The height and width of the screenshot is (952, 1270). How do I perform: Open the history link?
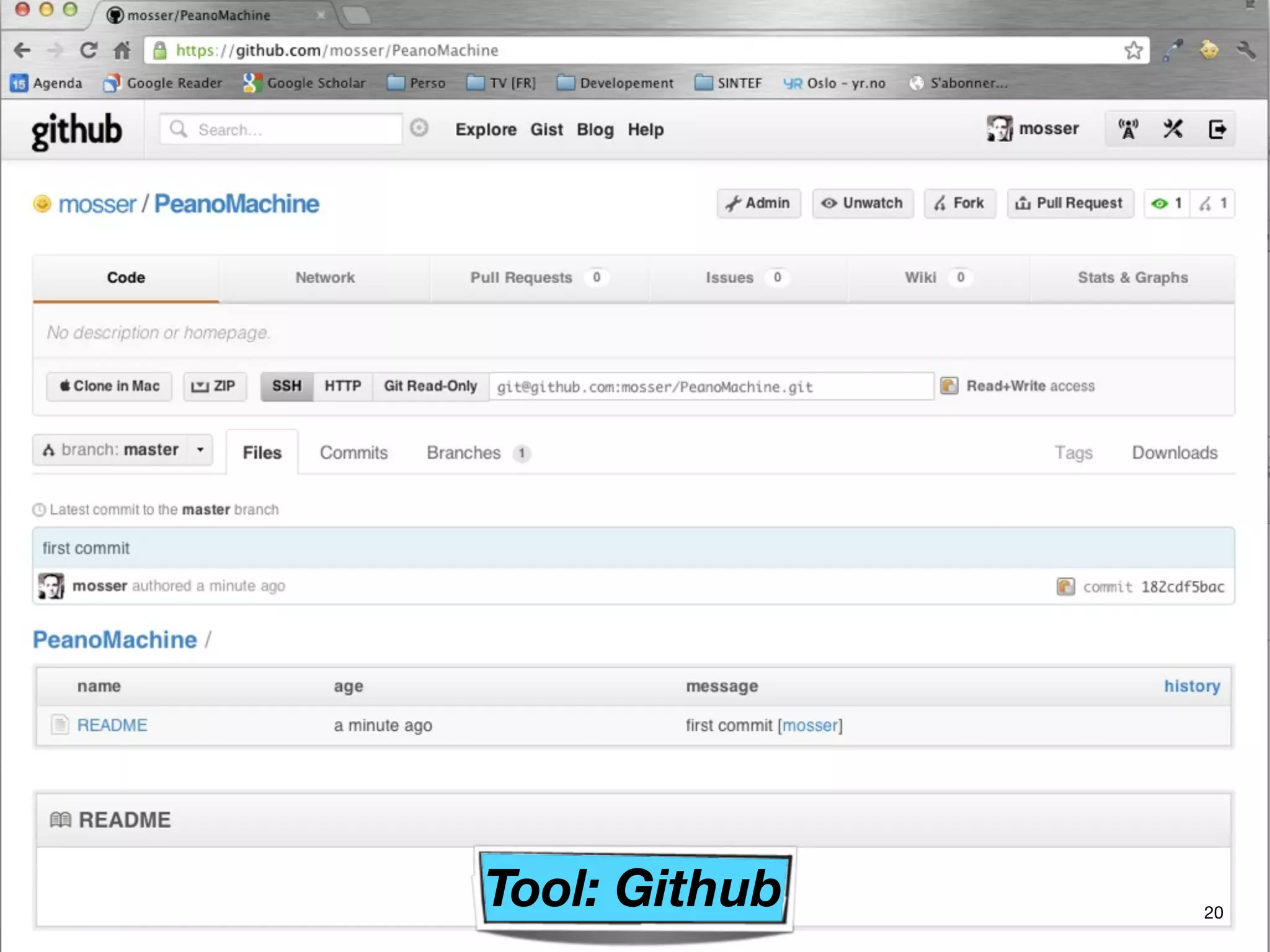tap(1192, 686)
